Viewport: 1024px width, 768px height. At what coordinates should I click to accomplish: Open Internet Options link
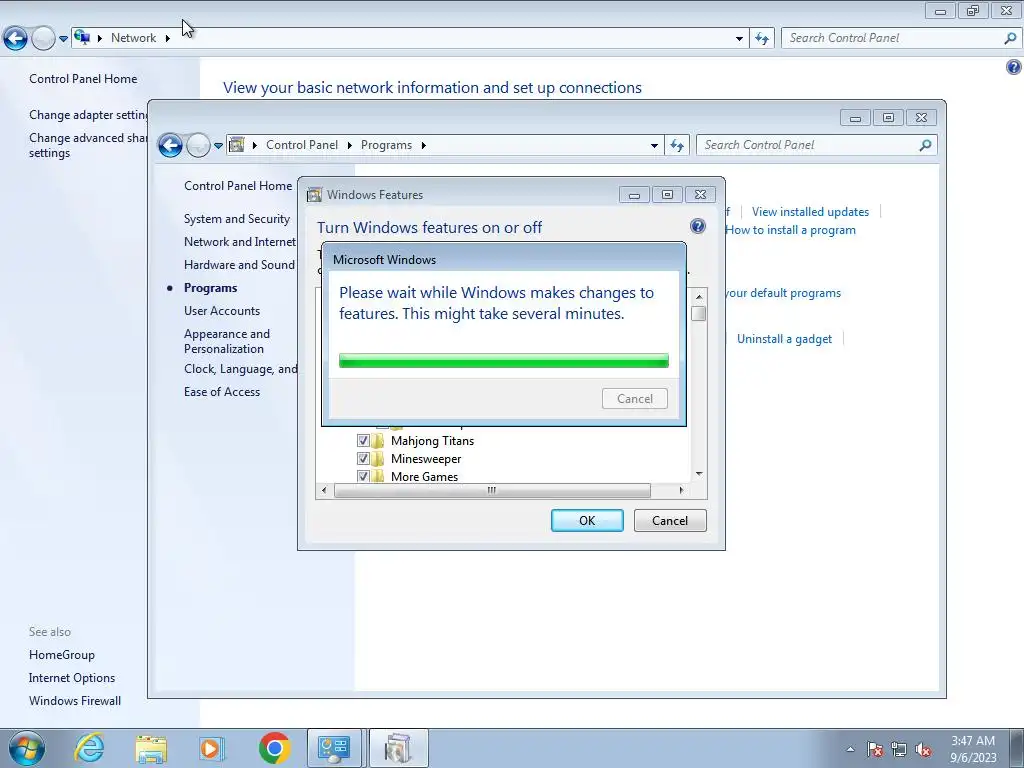(72, 677)
